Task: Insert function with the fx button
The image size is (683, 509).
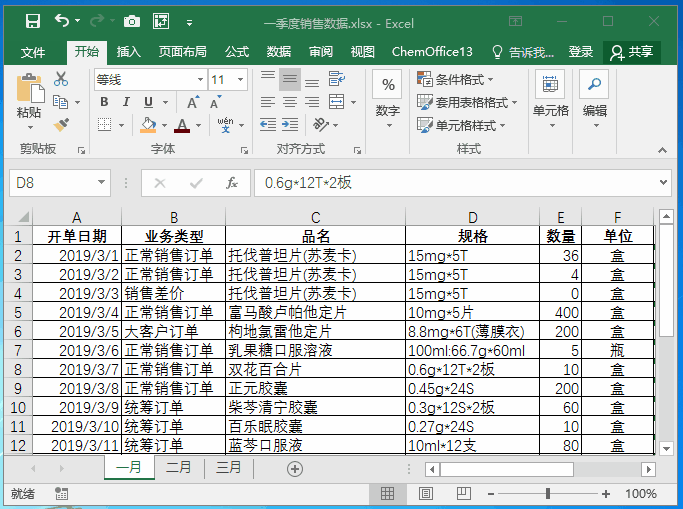Action: point(231,182)
